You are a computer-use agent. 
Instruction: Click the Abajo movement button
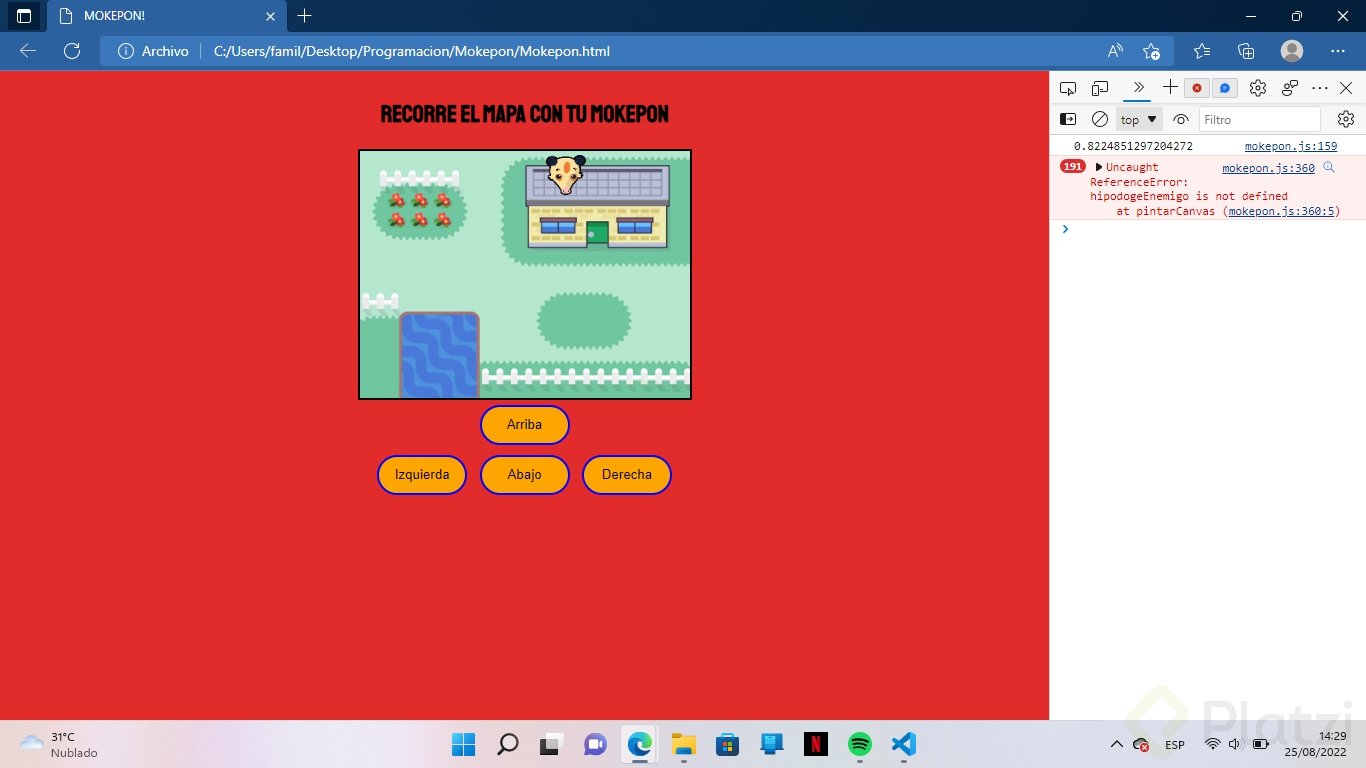pos(524,475)
